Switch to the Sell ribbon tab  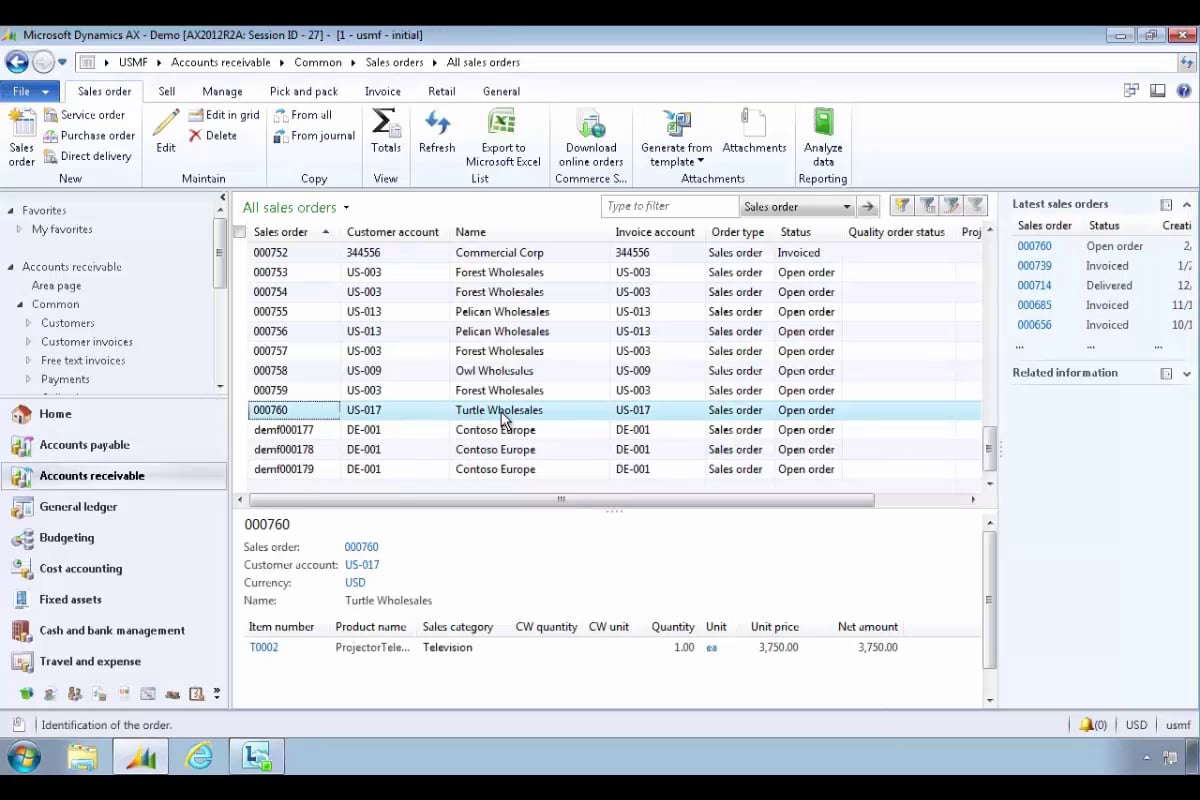167,91
